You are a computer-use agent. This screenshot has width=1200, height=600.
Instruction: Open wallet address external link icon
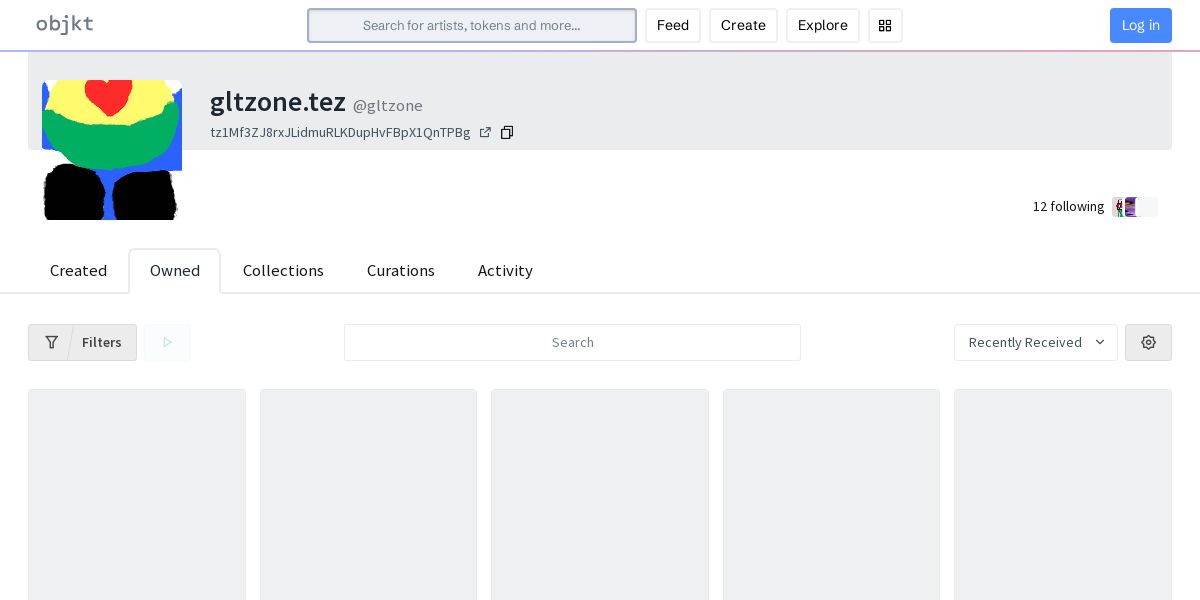pos(485,133)
